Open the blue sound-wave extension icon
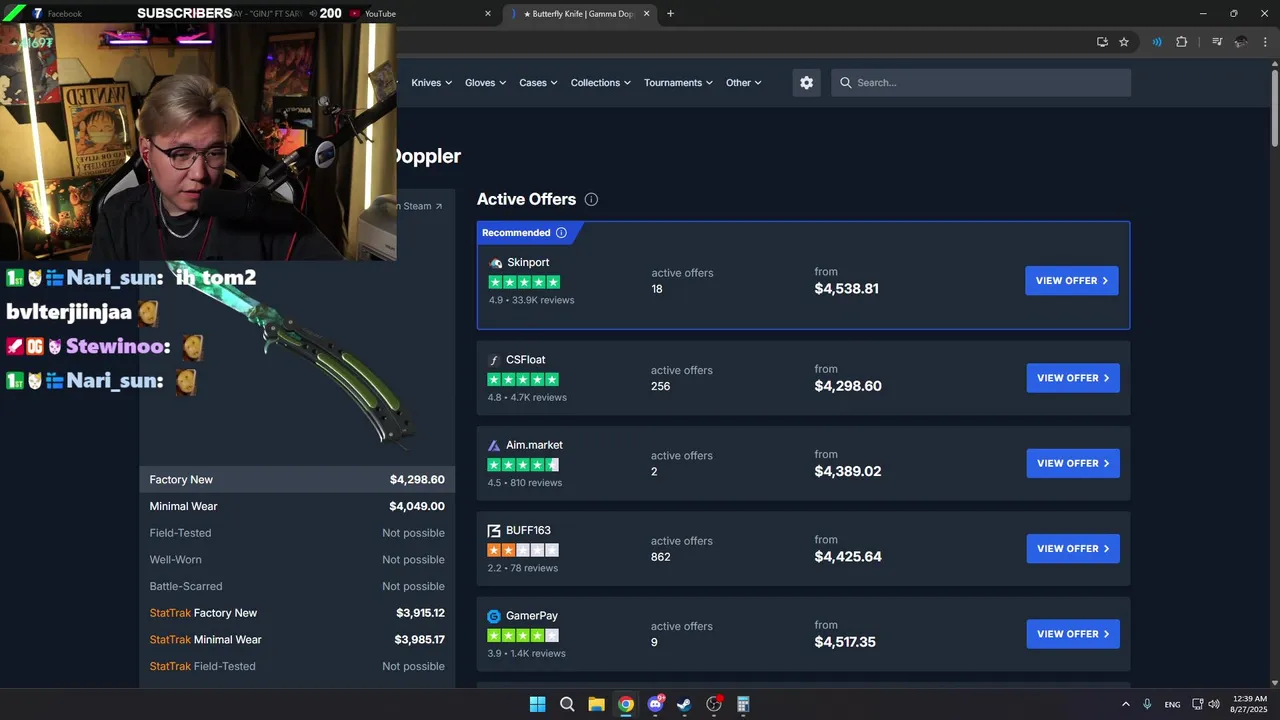This screenshot has height=720, width=1280. pyautogui.click(x=1157, y=42)
